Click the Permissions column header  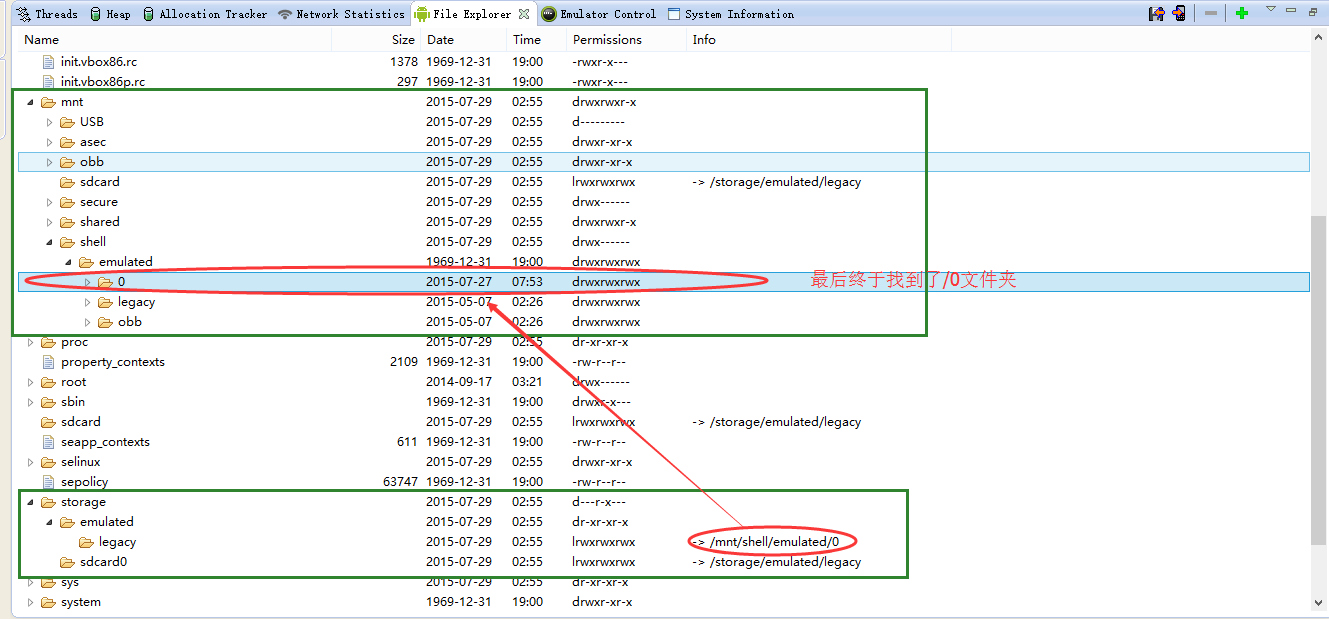coord(607,40)
